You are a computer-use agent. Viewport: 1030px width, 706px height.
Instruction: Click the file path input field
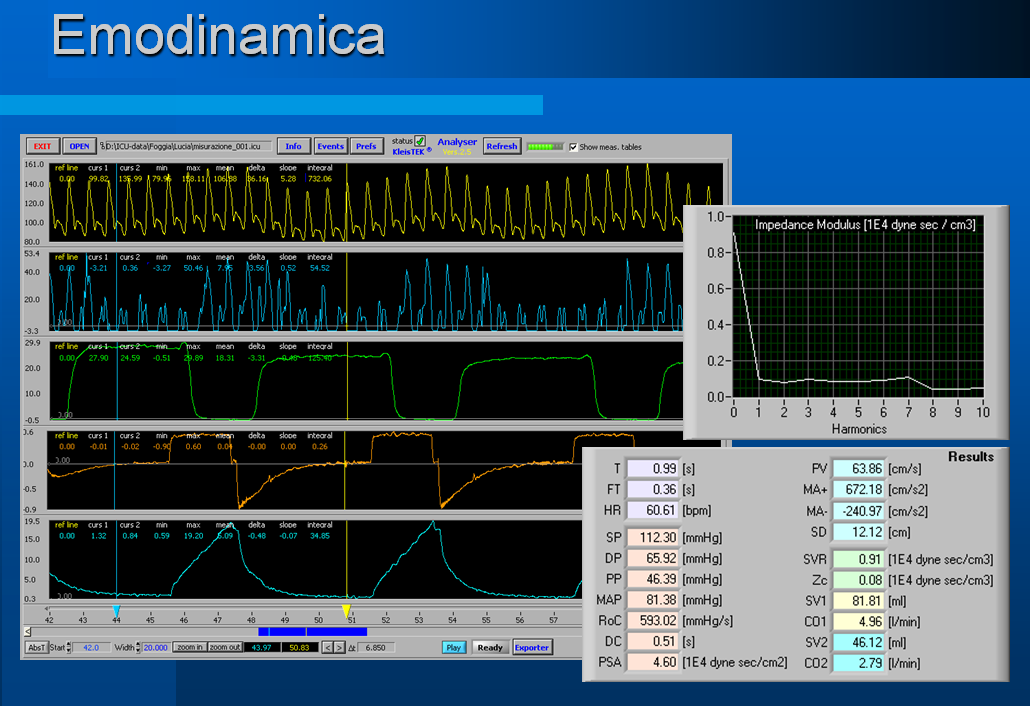click(x=184, y=146)
